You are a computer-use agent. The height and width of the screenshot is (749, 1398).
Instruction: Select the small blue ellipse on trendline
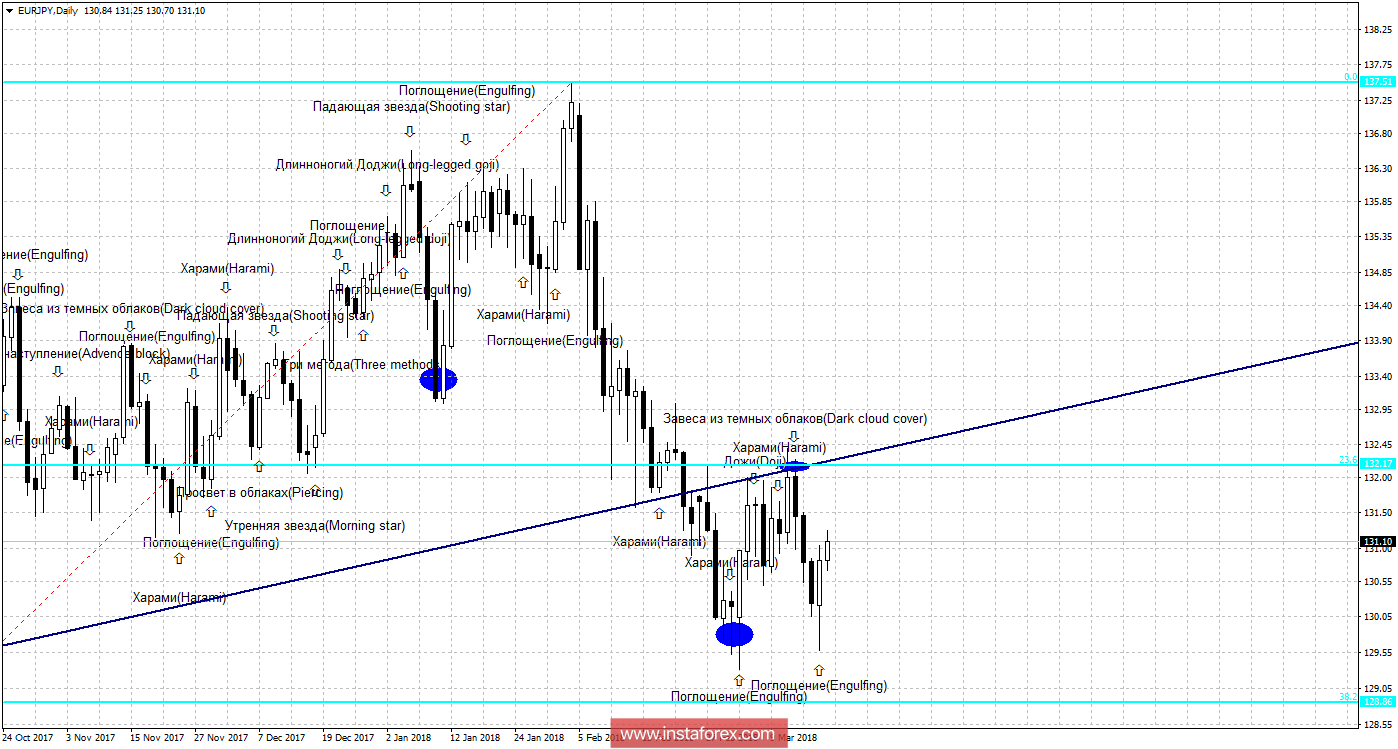click(x=796, y=467)
